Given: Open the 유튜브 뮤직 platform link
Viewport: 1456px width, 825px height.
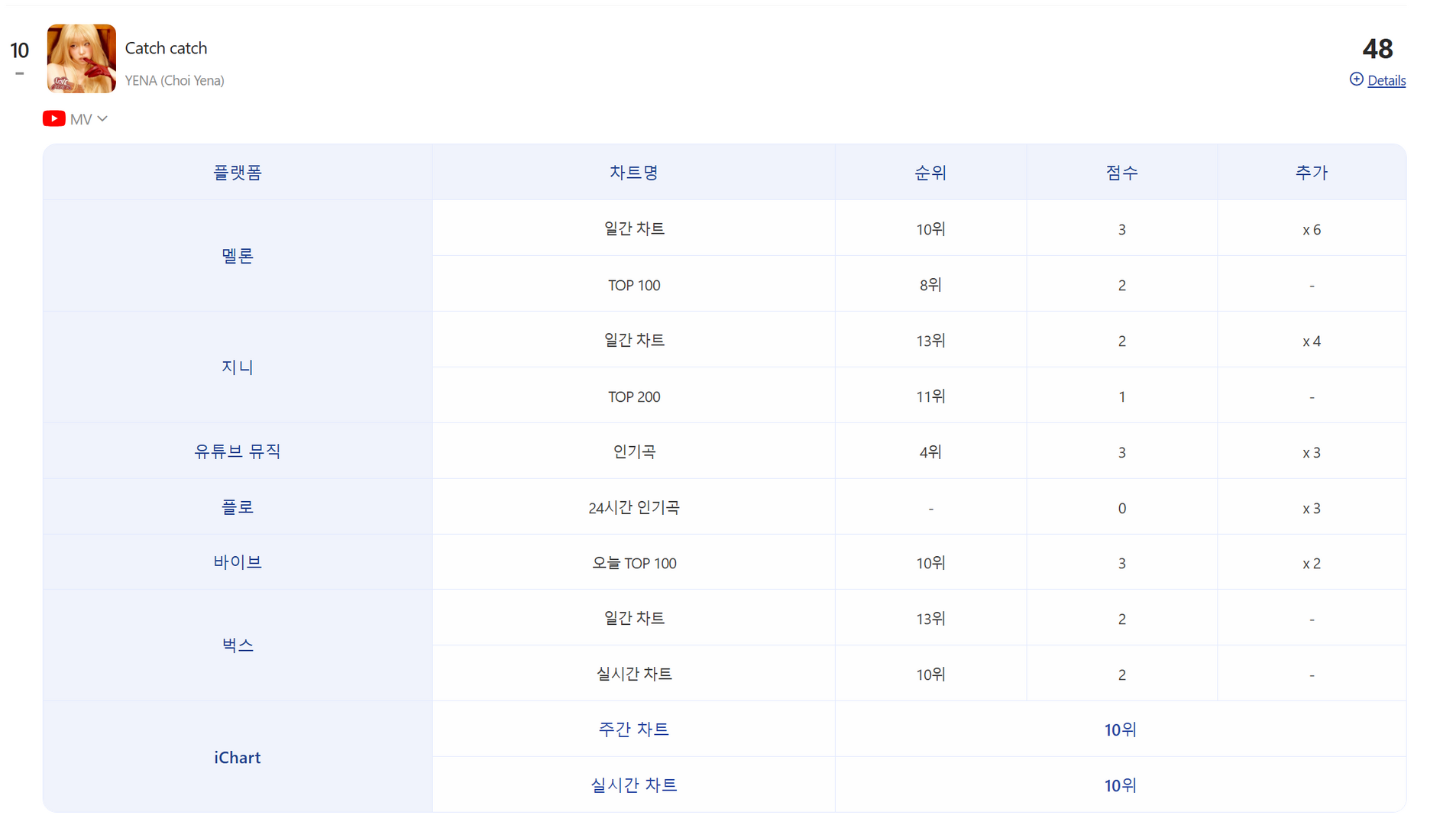Looking at the screenshot, I should [238, 451].
